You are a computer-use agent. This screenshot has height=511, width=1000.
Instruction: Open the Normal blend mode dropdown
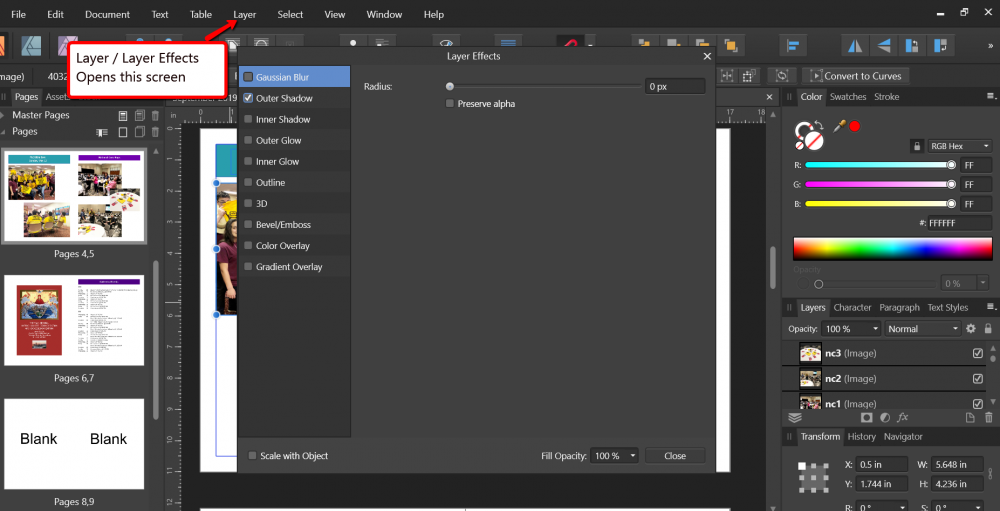pos(922,329)
